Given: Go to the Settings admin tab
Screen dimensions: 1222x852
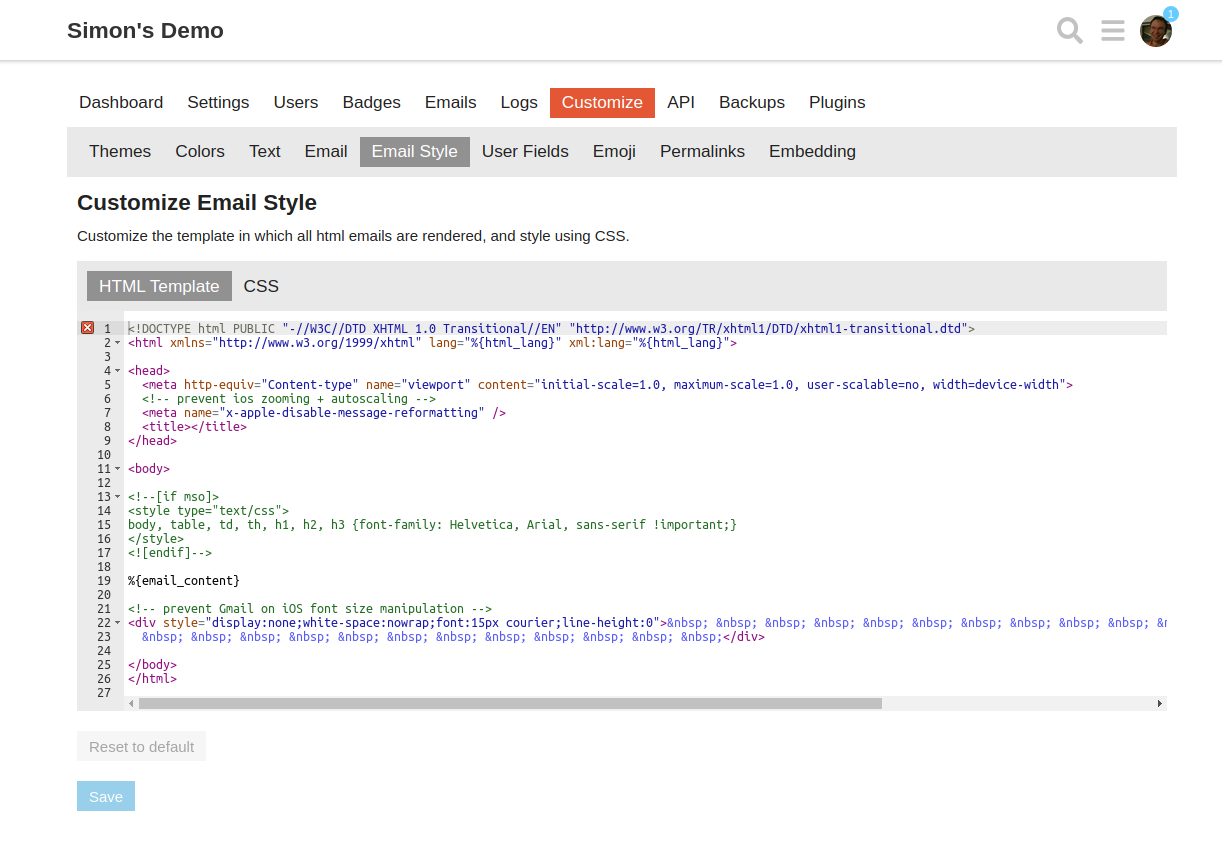Looking at the screenshot, I should (218, 102).
